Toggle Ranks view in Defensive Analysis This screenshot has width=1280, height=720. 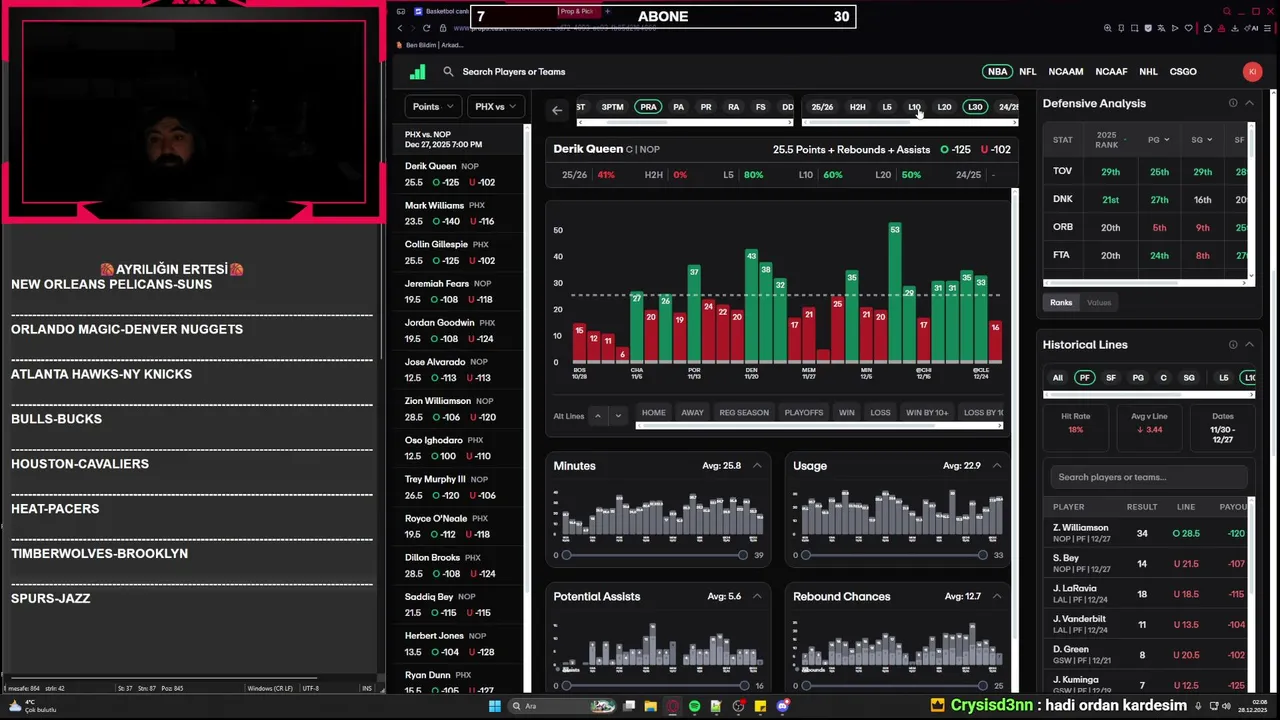point(1061,302)
